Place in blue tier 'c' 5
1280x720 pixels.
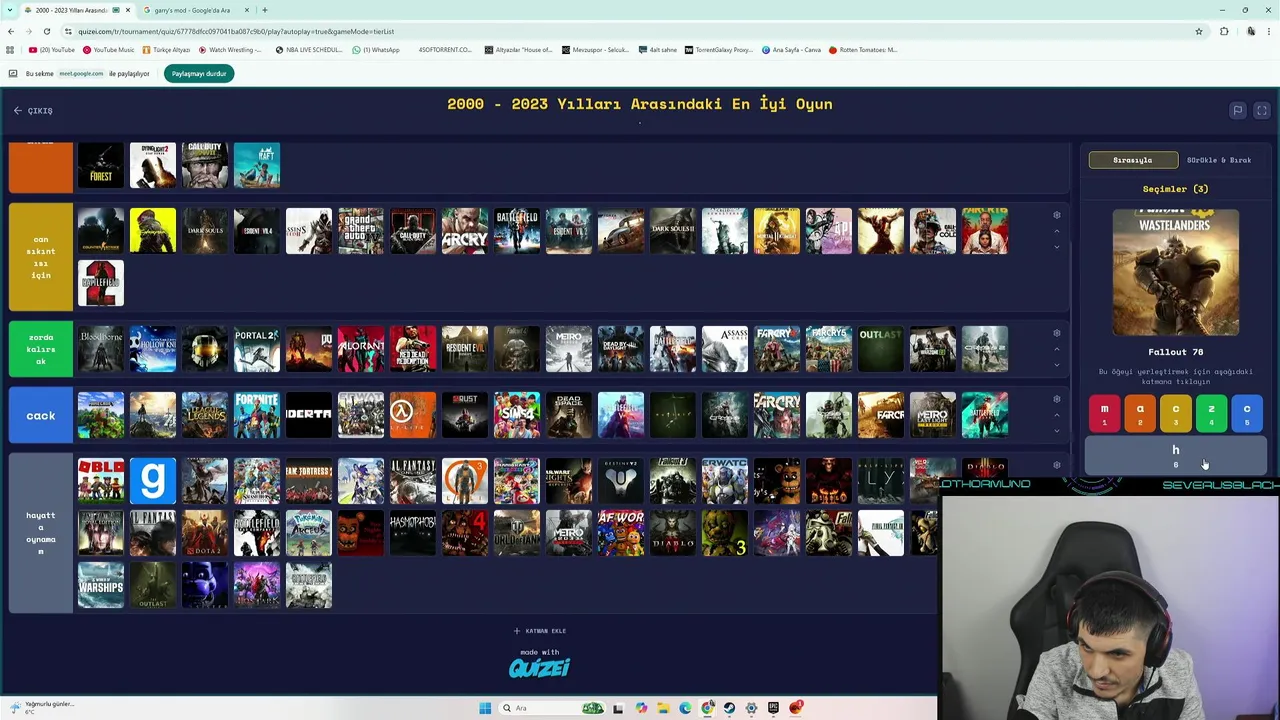coord(1247,414)
